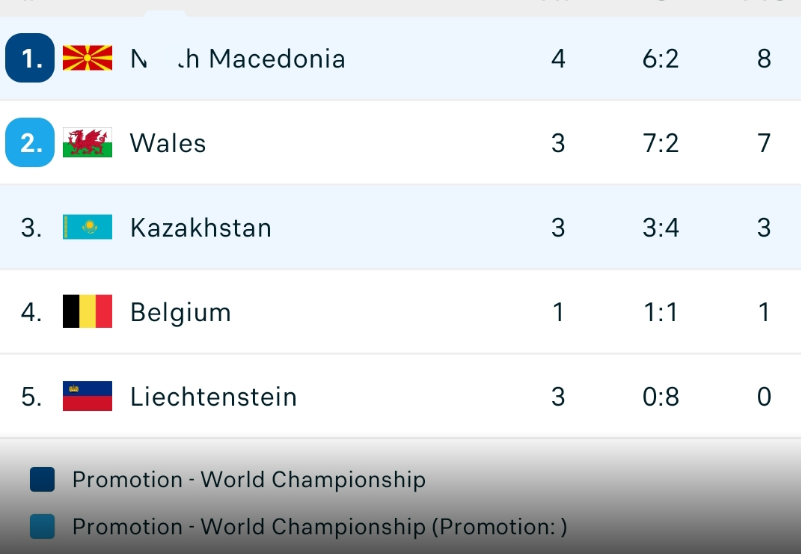Click North Macedonia points value 8
The width and height of the screenshot is (801, 554).
coord(764,59)
